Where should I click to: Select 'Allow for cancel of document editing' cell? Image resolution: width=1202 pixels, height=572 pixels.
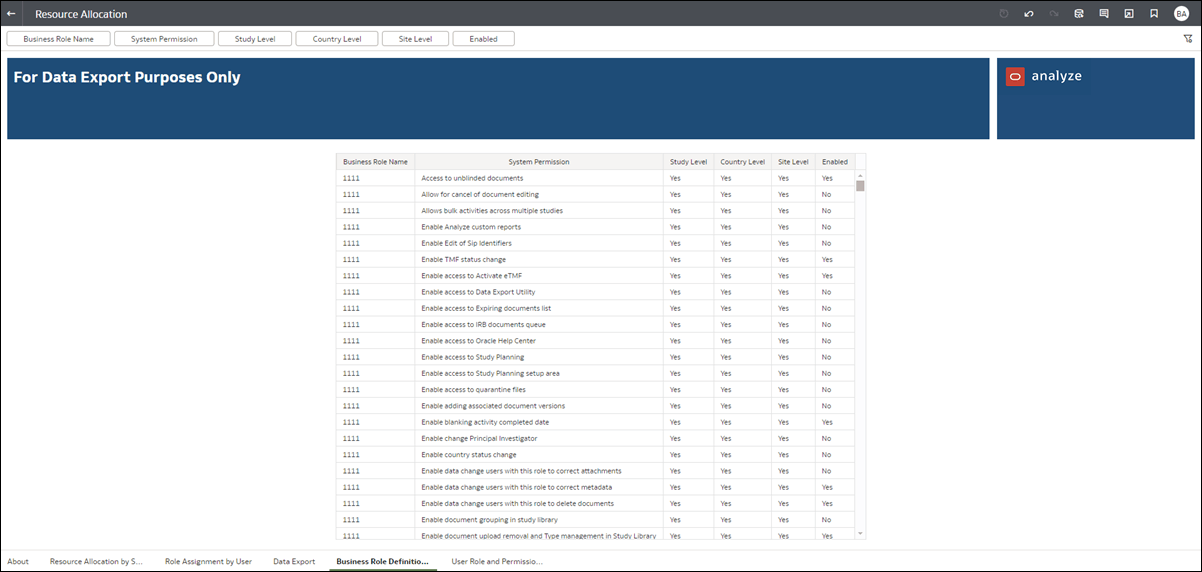click(x=539, y=194)
